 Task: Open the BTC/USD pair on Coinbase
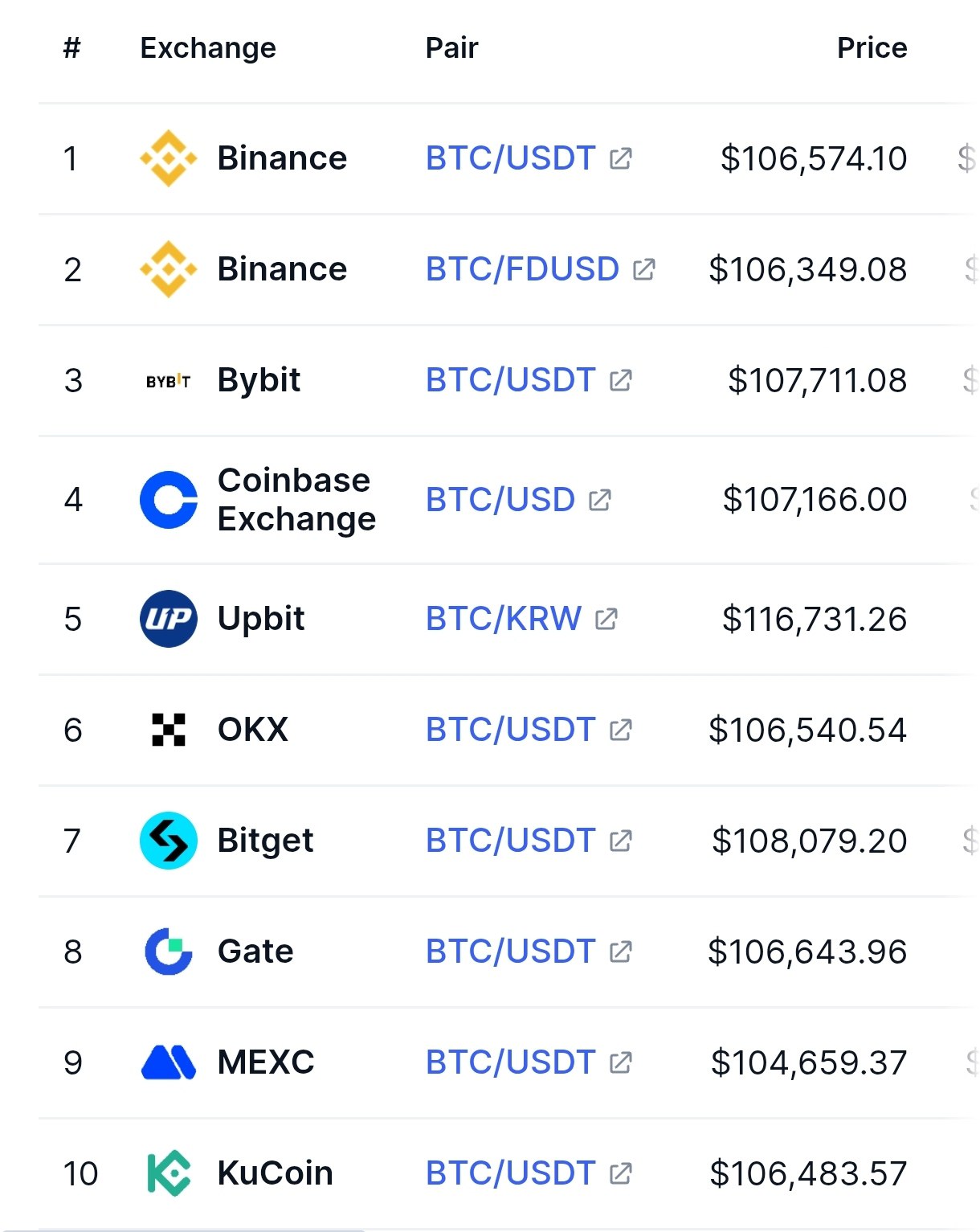(x=500, y=500)
